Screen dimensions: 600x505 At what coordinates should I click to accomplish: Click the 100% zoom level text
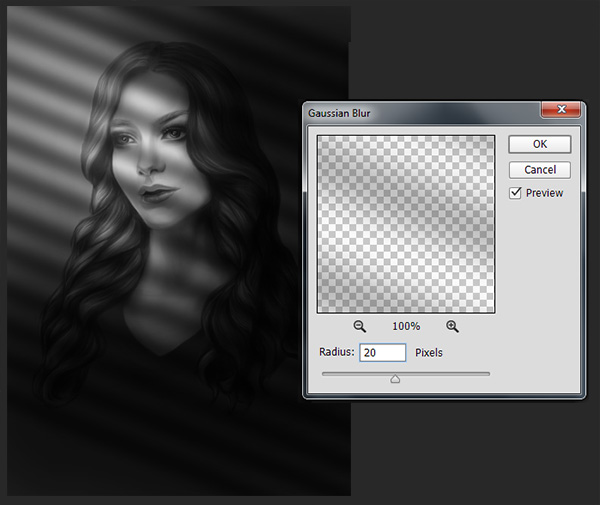click(406, 326)
